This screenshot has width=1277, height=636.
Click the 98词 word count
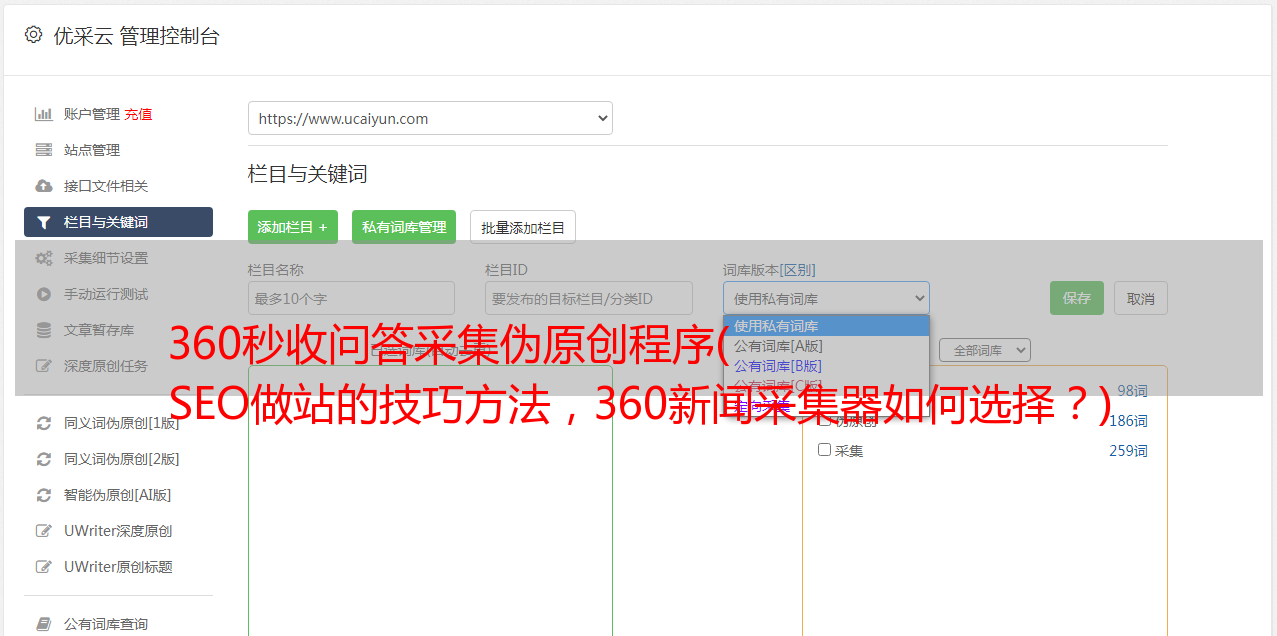pos(1132,391)
